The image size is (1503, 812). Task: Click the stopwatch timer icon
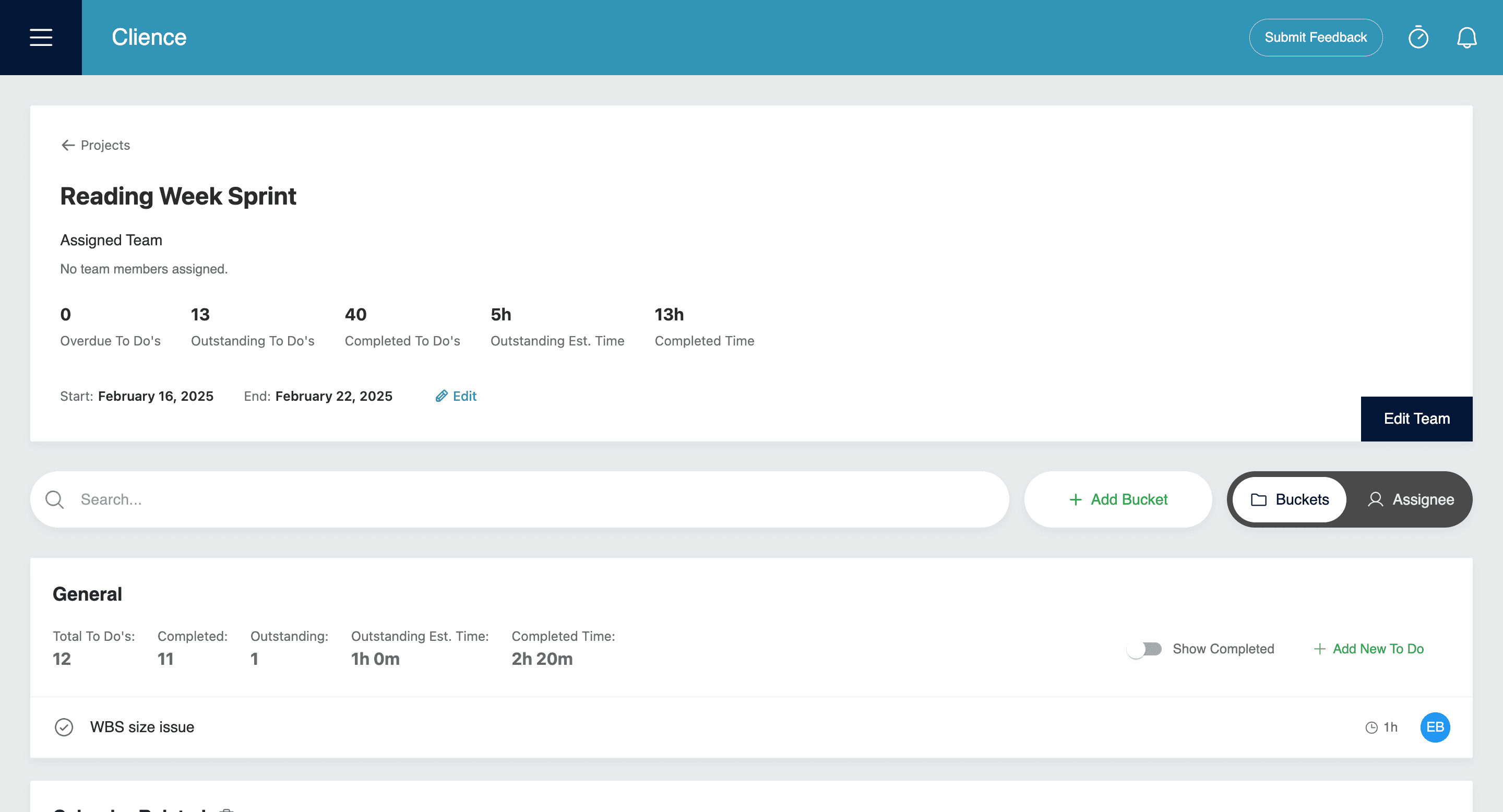[x=1418, y=38]
